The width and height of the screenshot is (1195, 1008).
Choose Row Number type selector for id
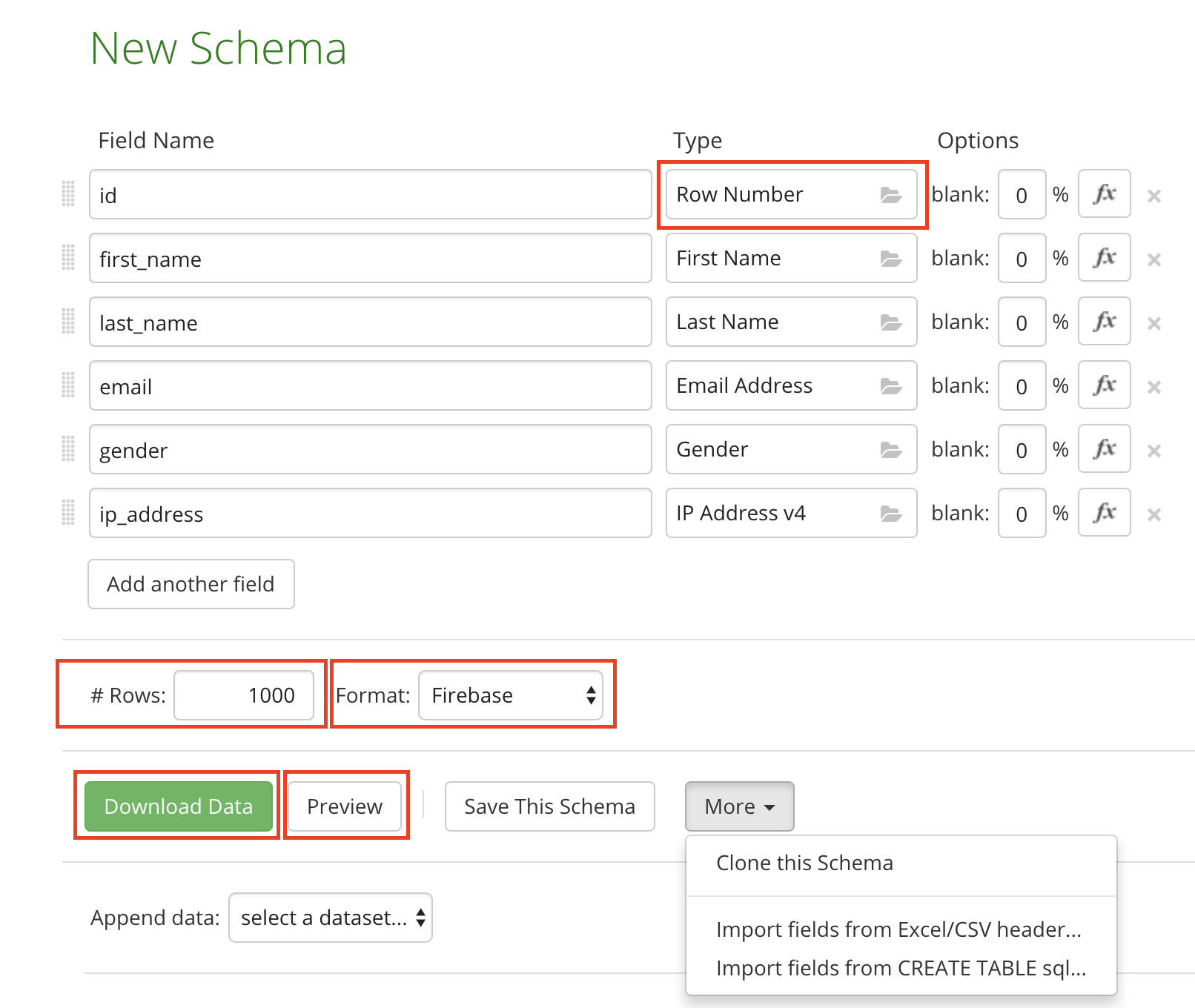791,194
